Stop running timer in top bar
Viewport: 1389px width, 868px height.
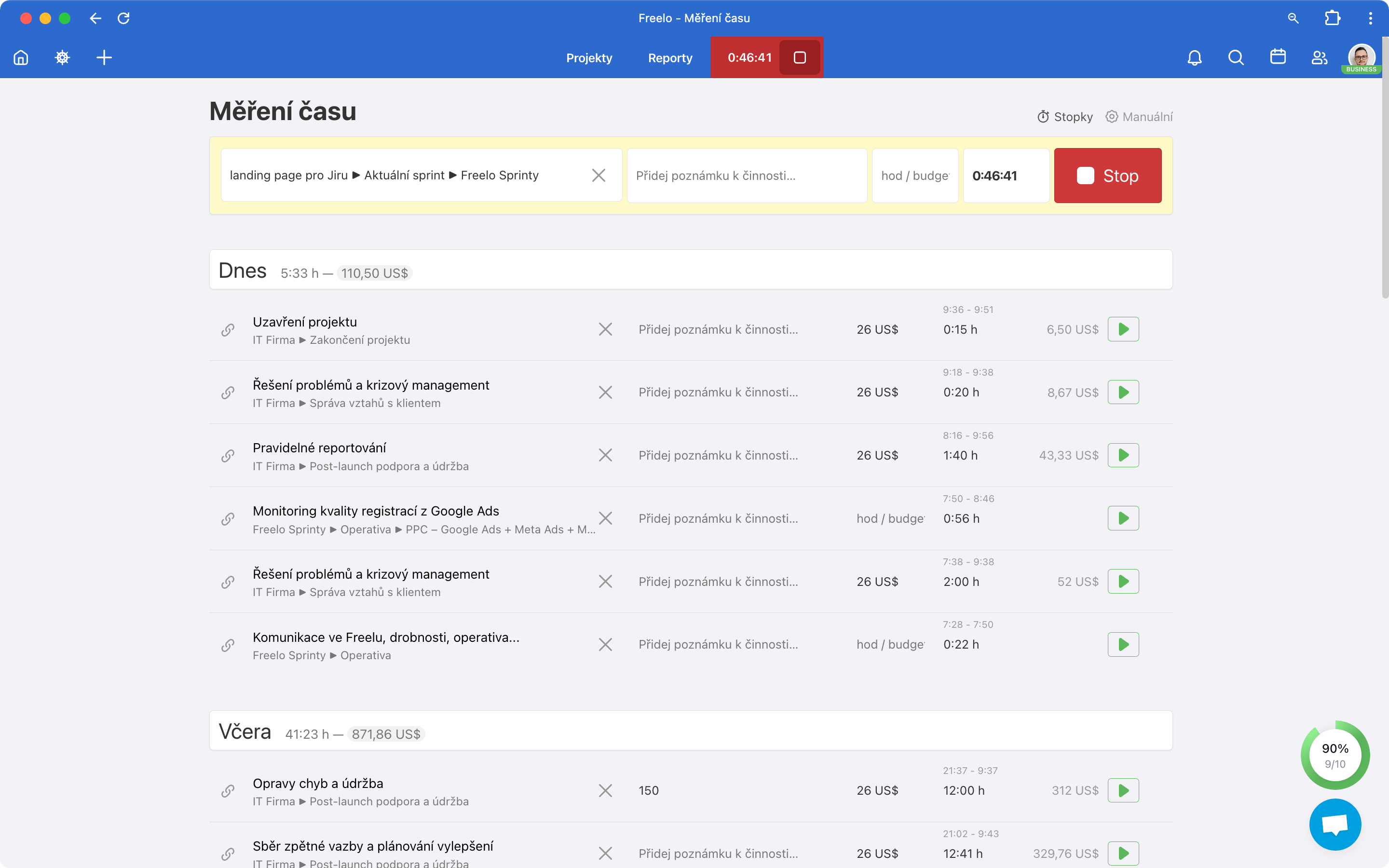pyautogui.click(x=800, y=57)
